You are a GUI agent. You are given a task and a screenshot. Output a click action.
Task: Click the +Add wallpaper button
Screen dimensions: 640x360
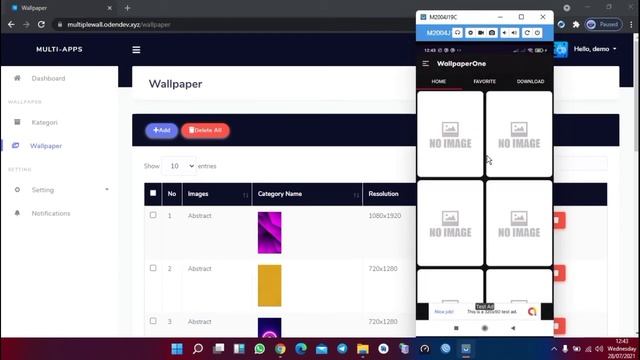(162, 131)
